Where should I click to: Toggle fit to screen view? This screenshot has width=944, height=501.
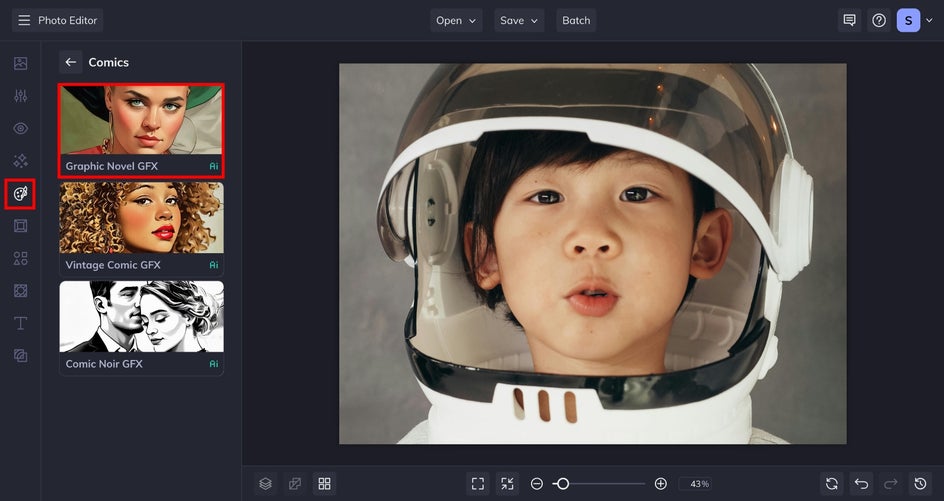[x=478, y=484]
